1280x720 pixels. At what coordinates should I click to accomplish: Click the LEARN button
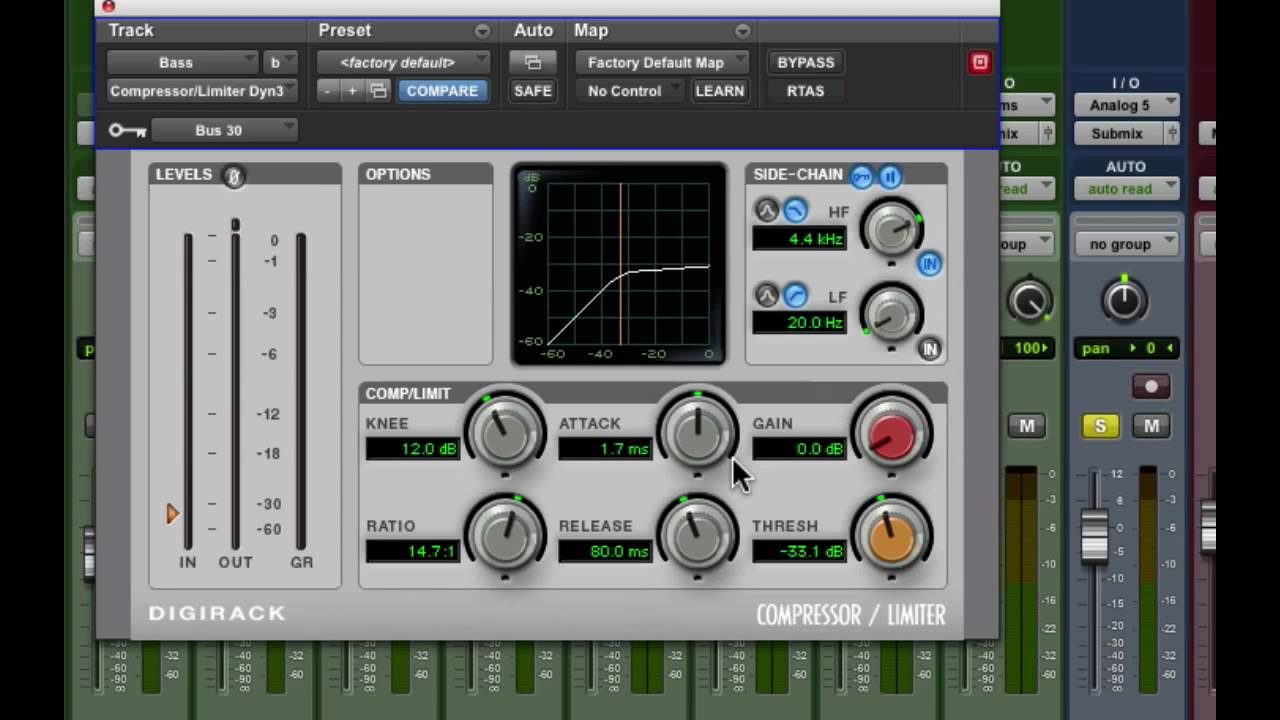pyautogui.click(x=720, y=91)
